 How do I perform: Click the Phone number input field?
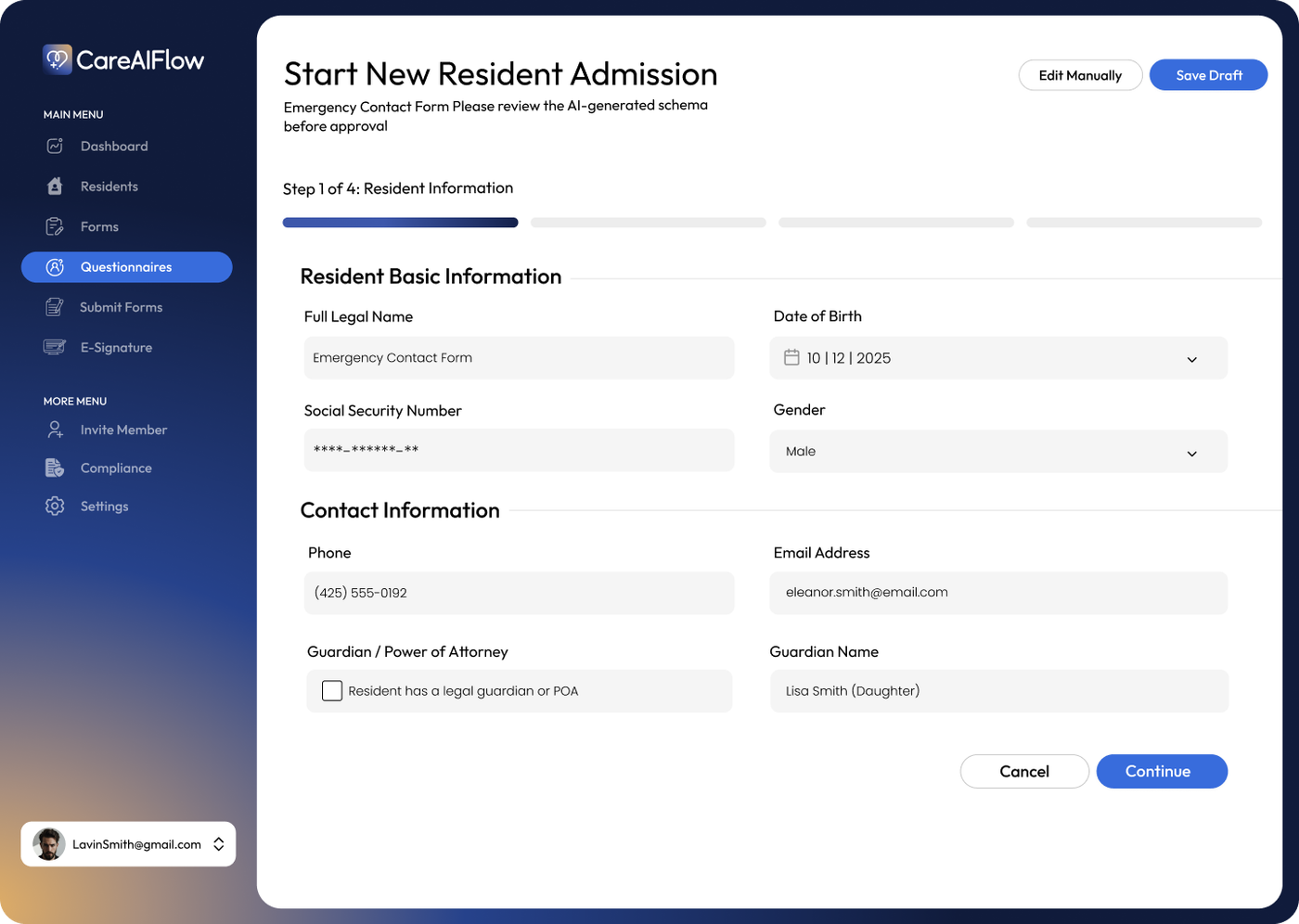tap(519, 593)
